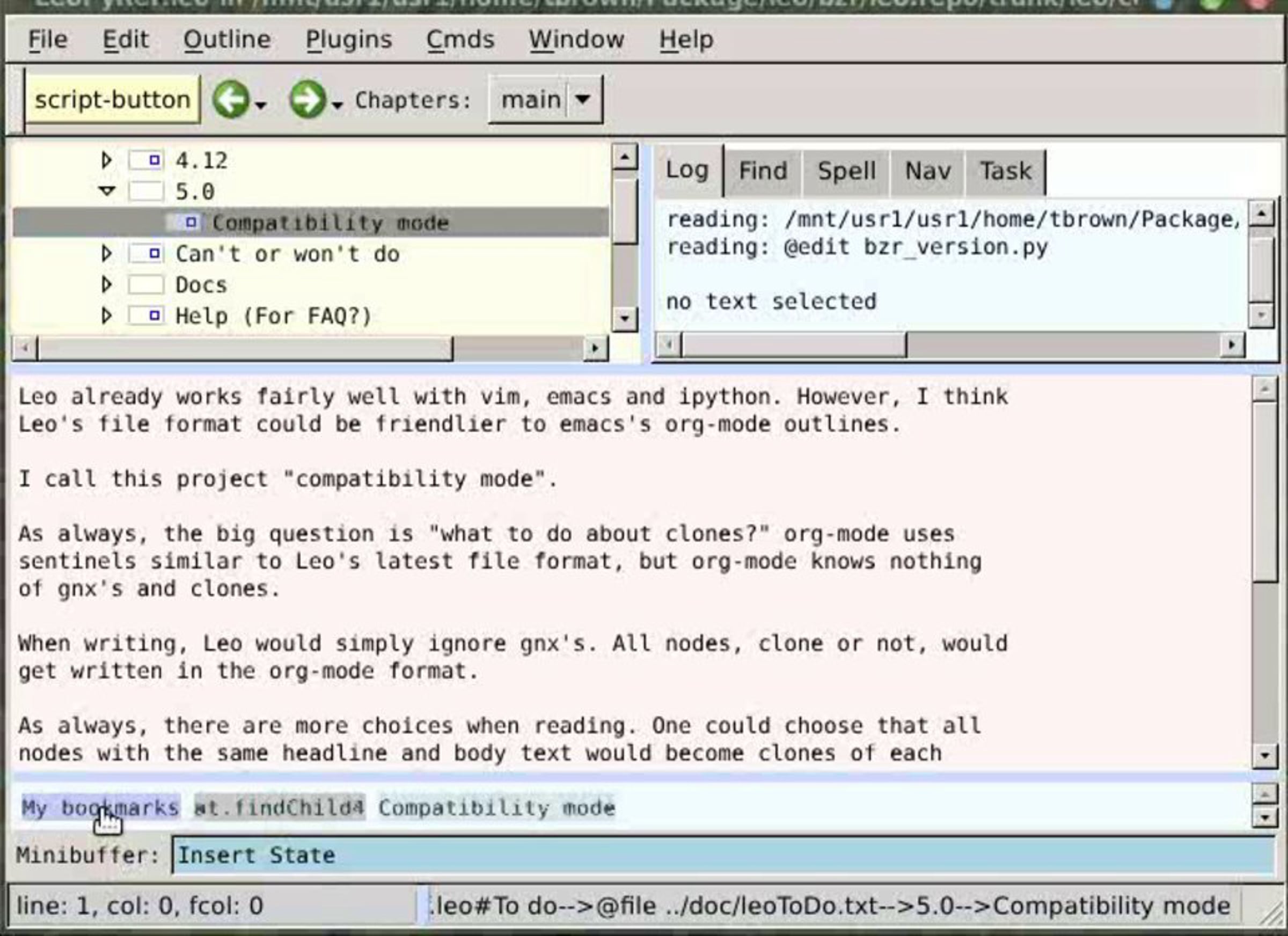
Task: Click bookmarks bar scroll down arrow
Action: [1265, 816]
